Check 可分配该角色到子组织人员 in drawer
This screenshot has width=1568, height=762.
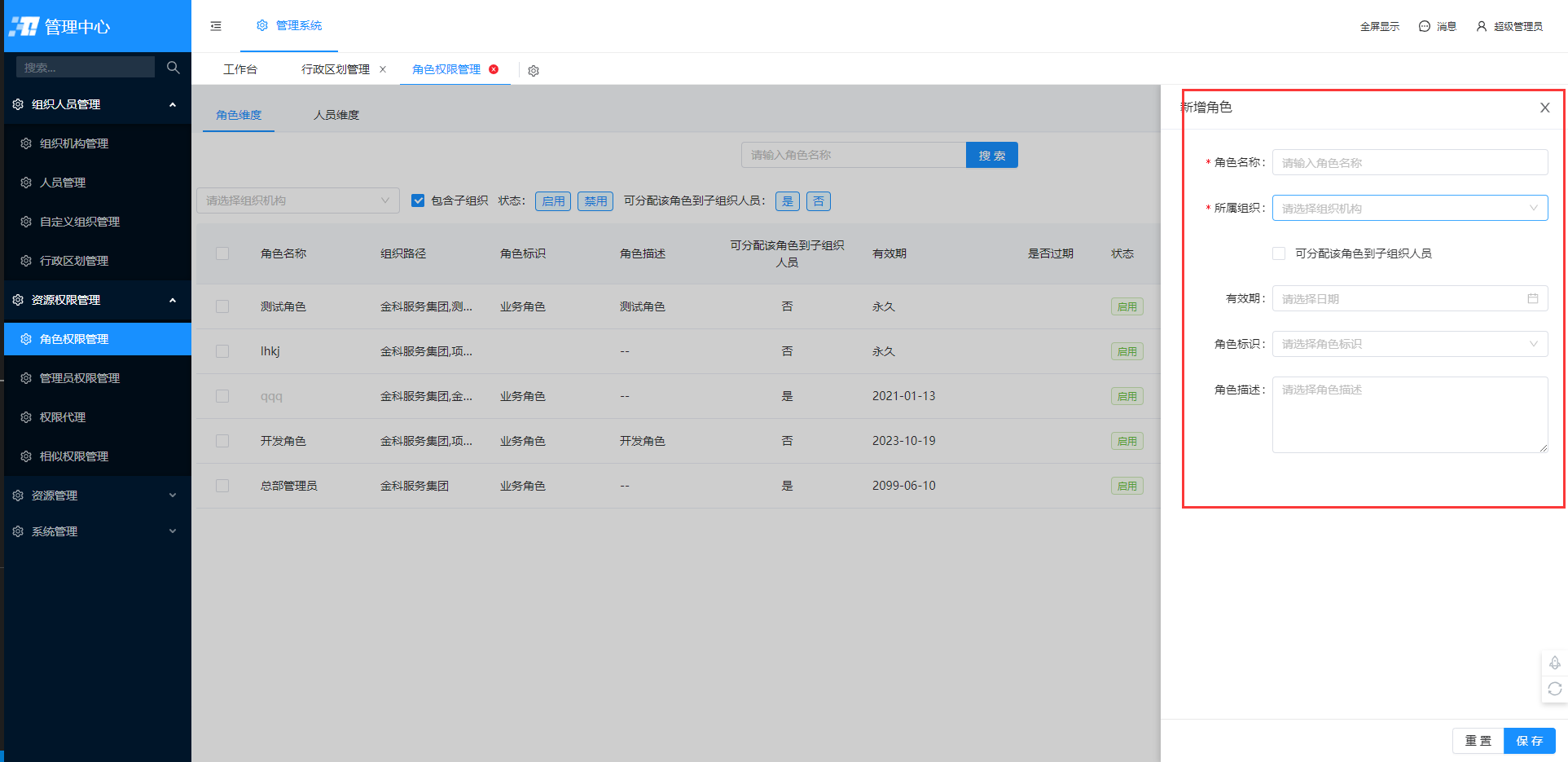point(1279,253)
